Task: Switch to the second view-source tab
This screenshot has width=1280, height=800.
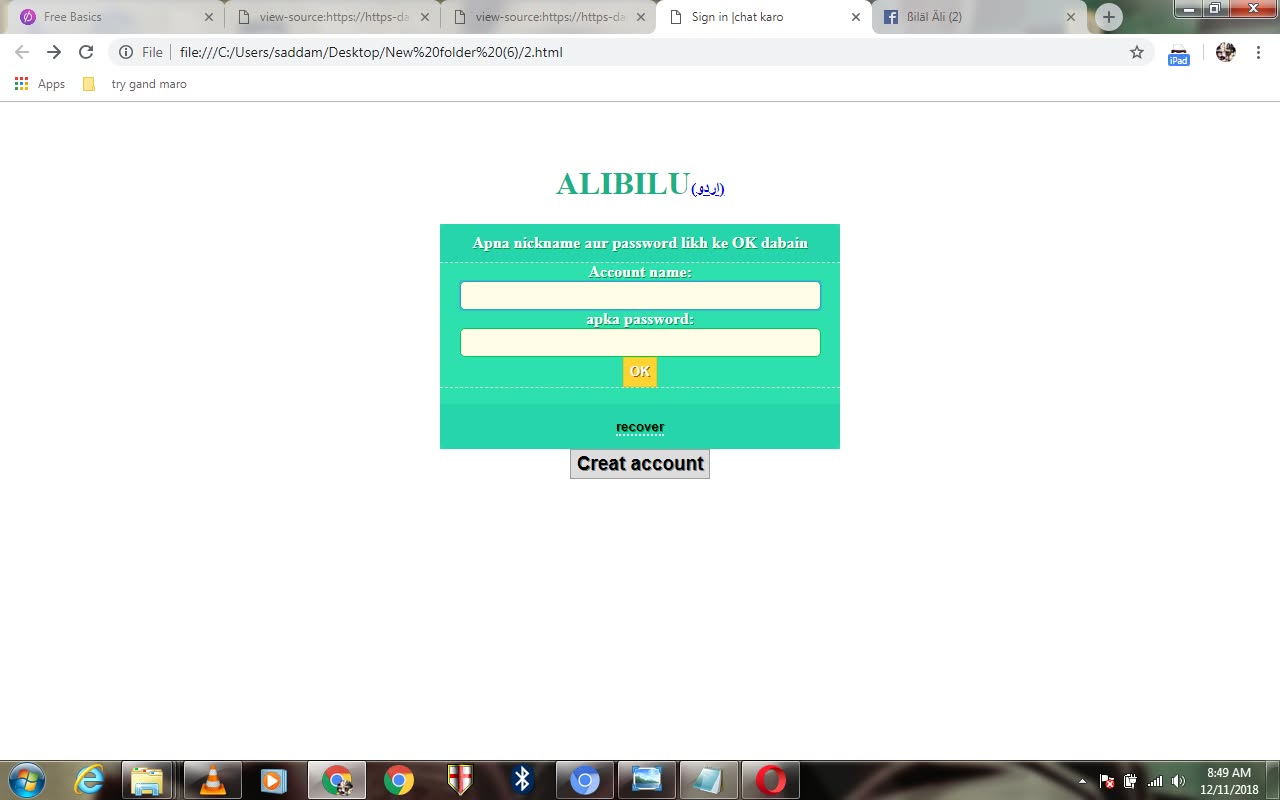Action: [x=550, y=17]
